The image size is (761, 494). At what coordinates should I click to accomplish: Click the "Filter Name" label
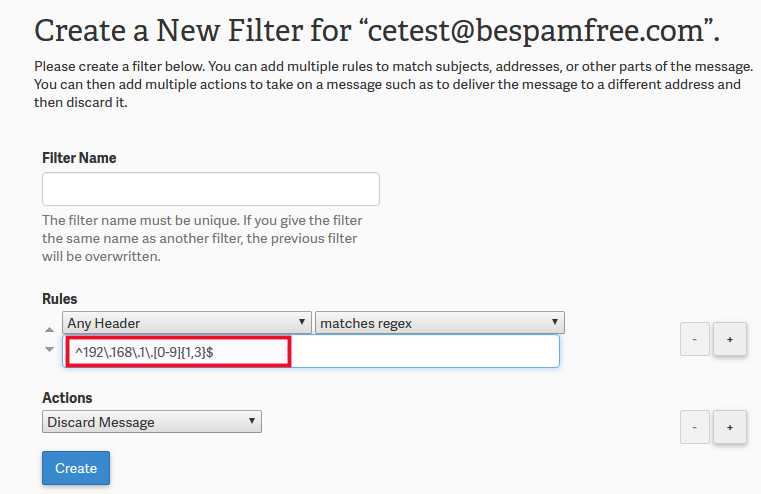(79, 158)
